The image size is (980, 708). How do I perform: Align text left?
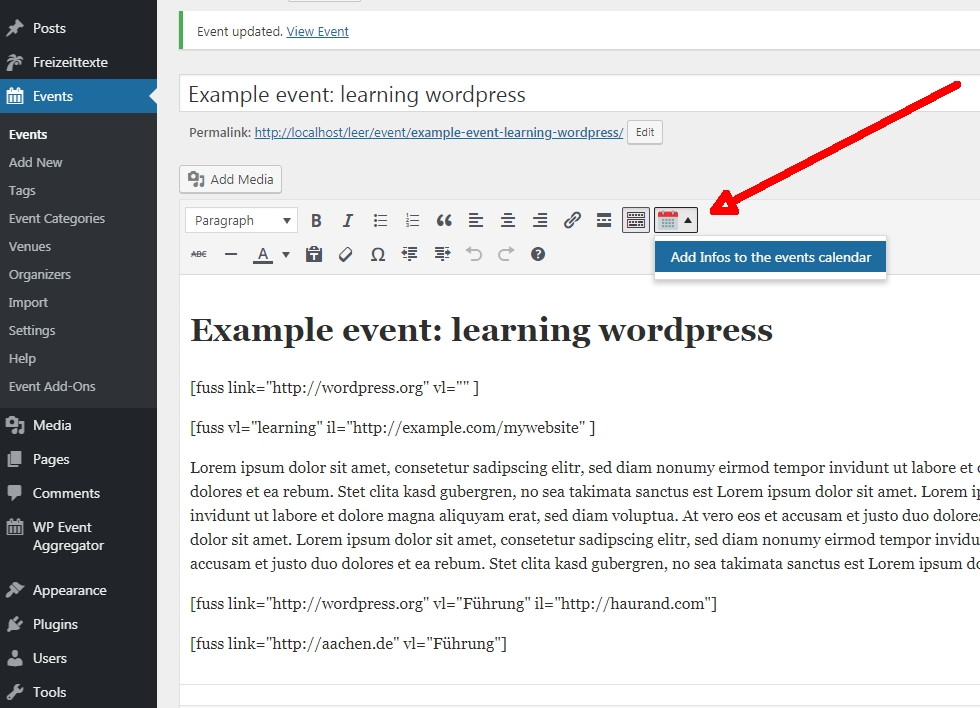click(476, 221)
